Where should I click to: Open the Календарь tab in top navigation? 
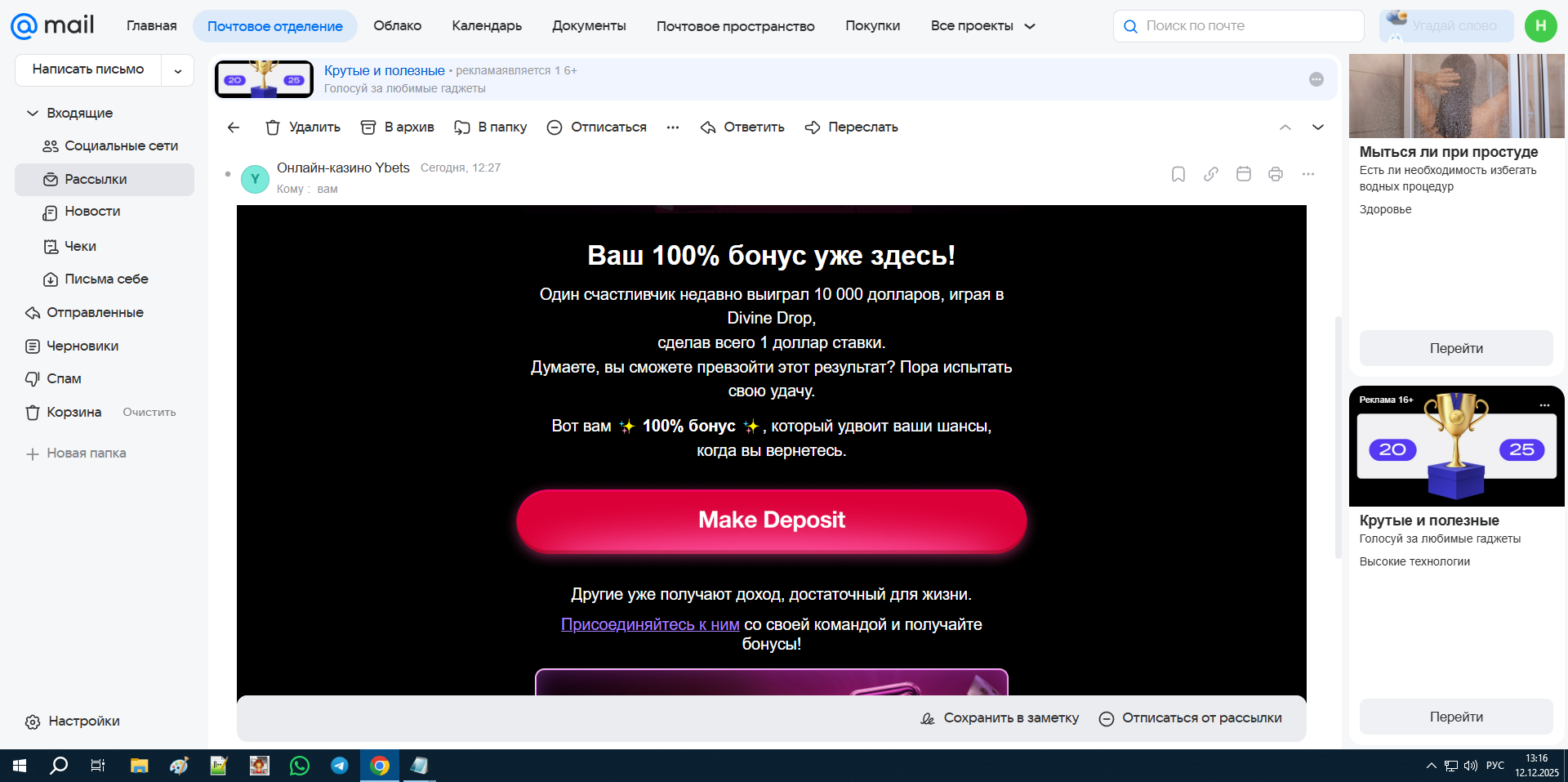click(487, 26)
